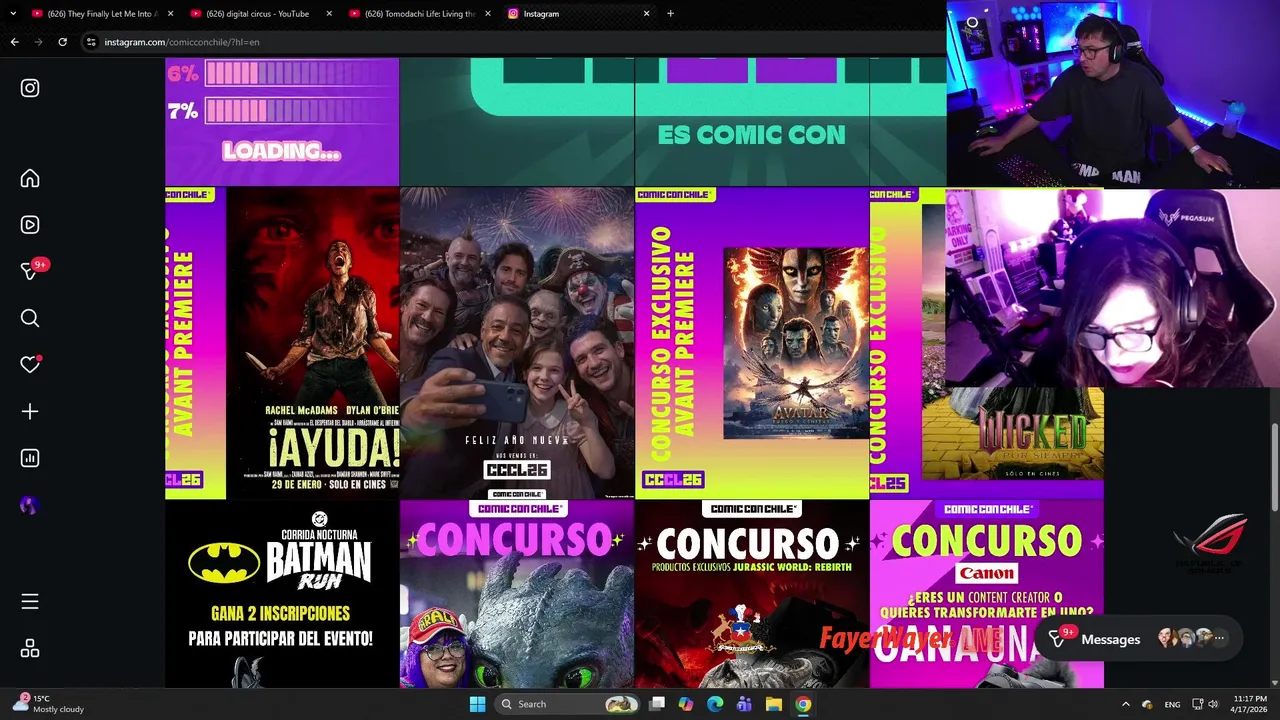Viewport: 1280px width, 720px height.
Task: Go to Instagram Home feed
Action: pos(30,178)
